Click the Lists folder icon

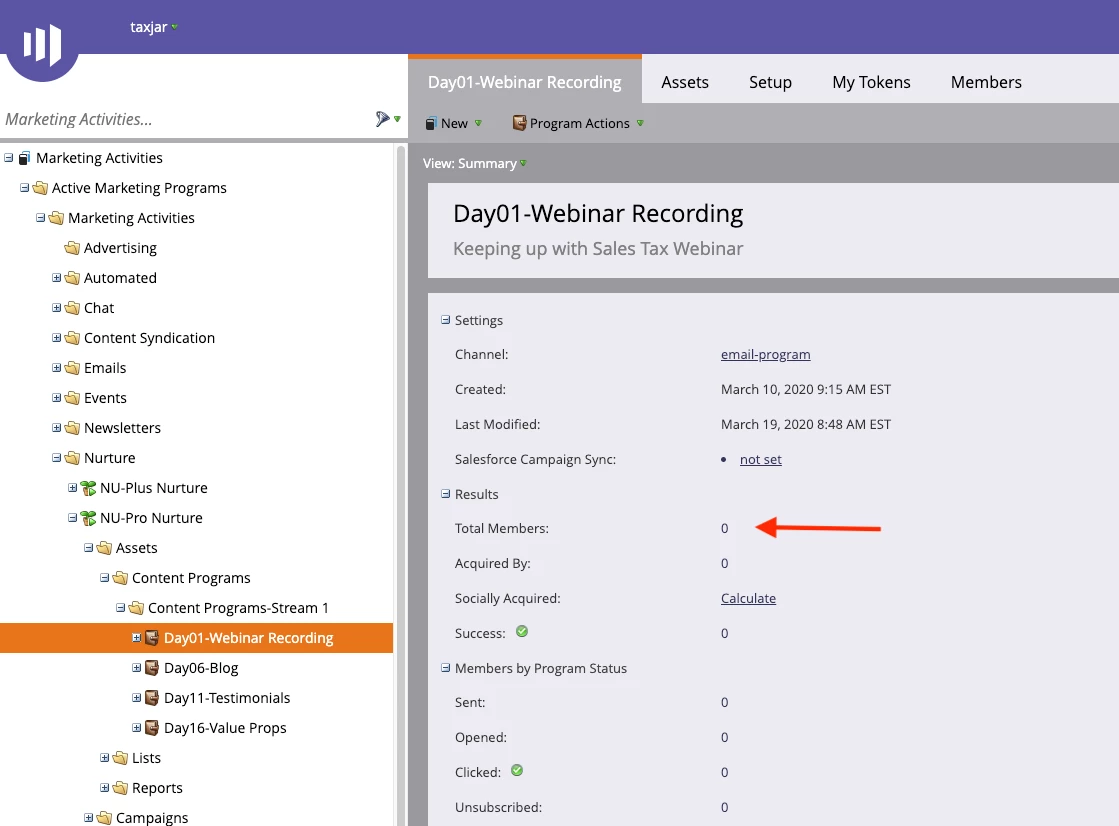pyautogui.click(x=121, y=757)
